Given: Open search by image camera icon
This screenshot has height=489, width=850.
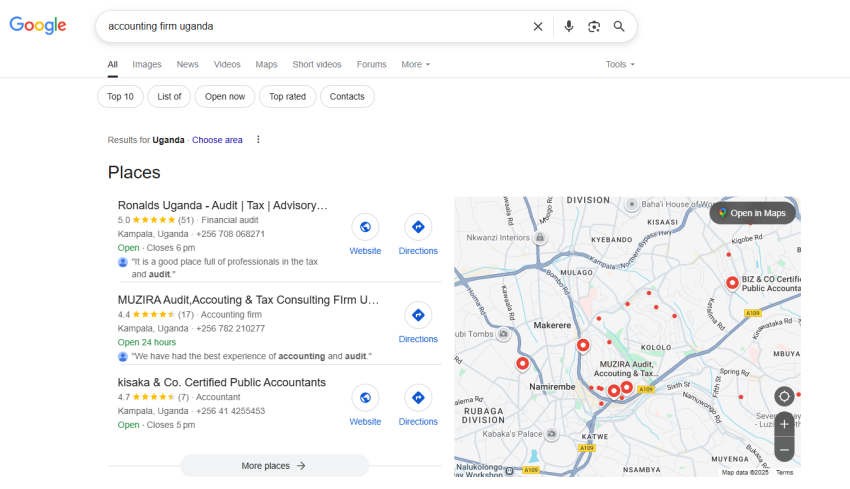Looking at the screenshot, I should (594, 27).
